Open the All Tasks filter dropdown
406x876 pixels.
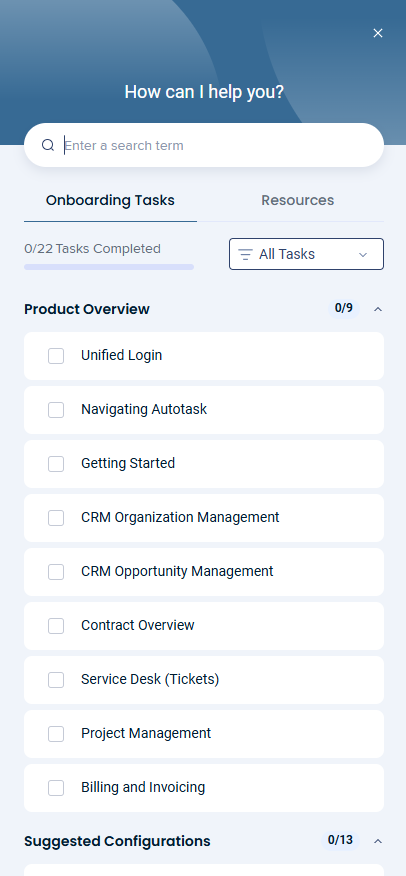tap(306, 254)
